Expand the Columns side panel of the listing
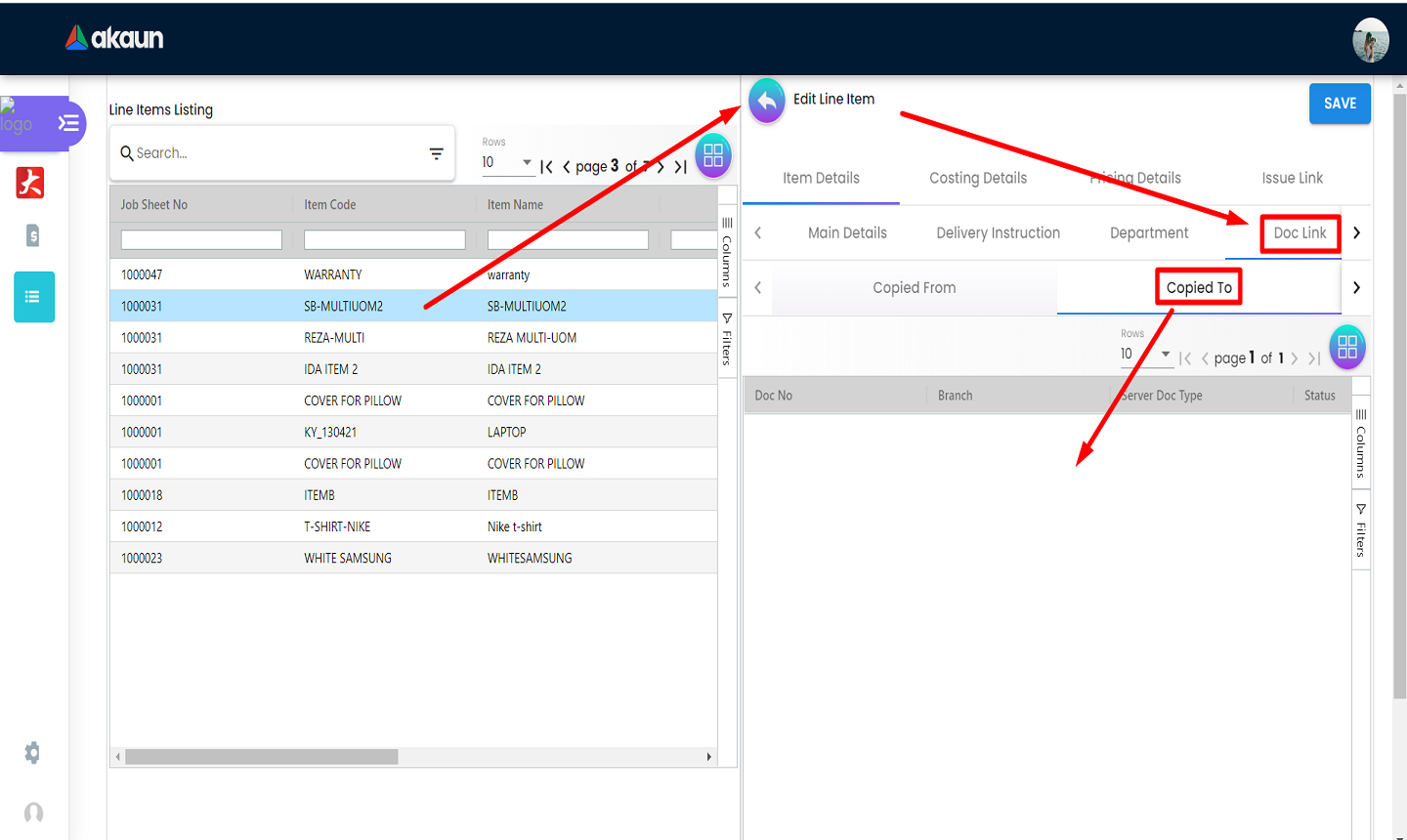Viewport: 1407px width, 840px height. [x=727, y=252]
